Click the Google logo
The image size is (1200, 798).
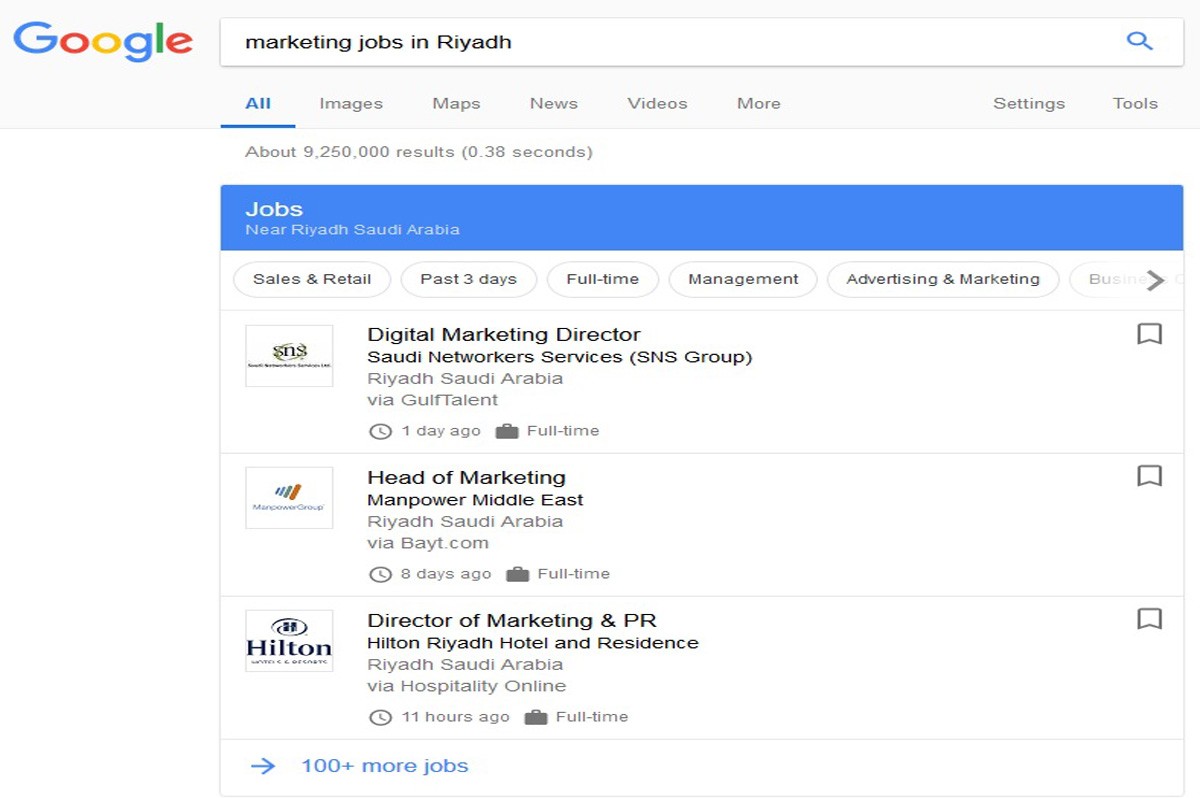(103, 41)
